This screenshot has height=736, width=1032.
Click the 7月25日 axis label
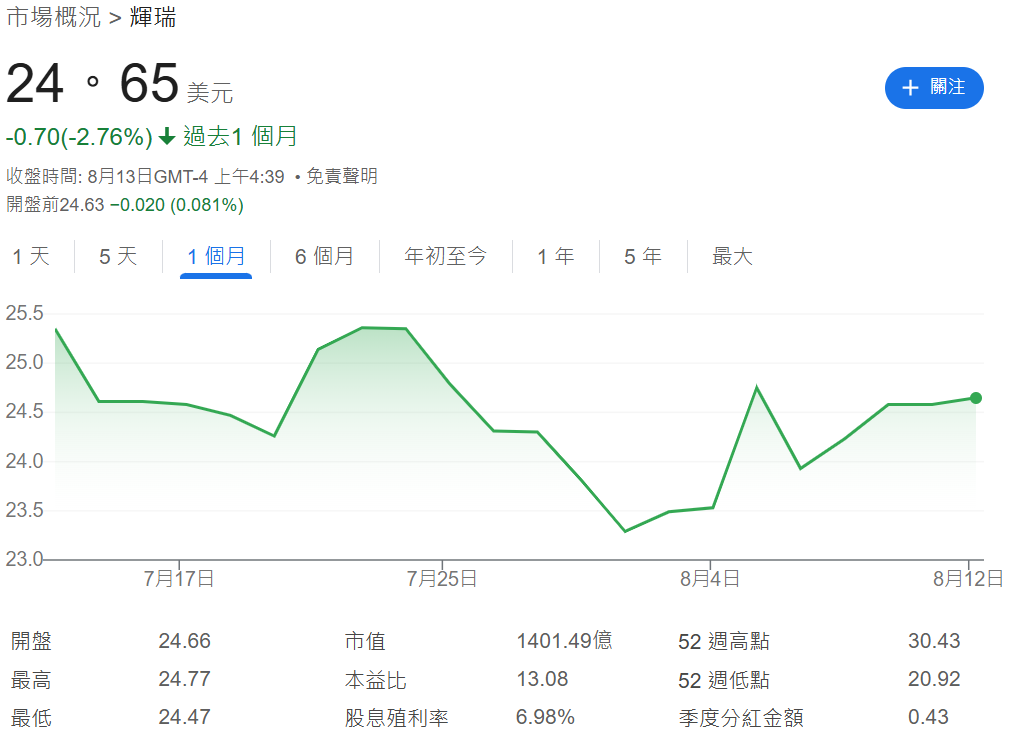coord(442,579)
